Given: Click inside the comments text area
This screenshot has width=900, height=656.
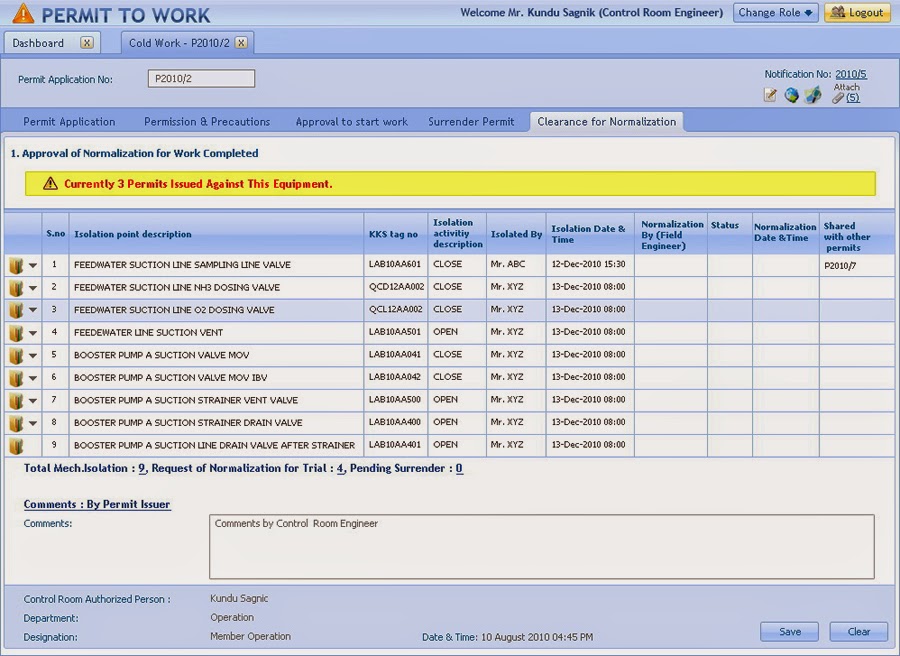Looking at the screenshot, I should tap(540, 548).
